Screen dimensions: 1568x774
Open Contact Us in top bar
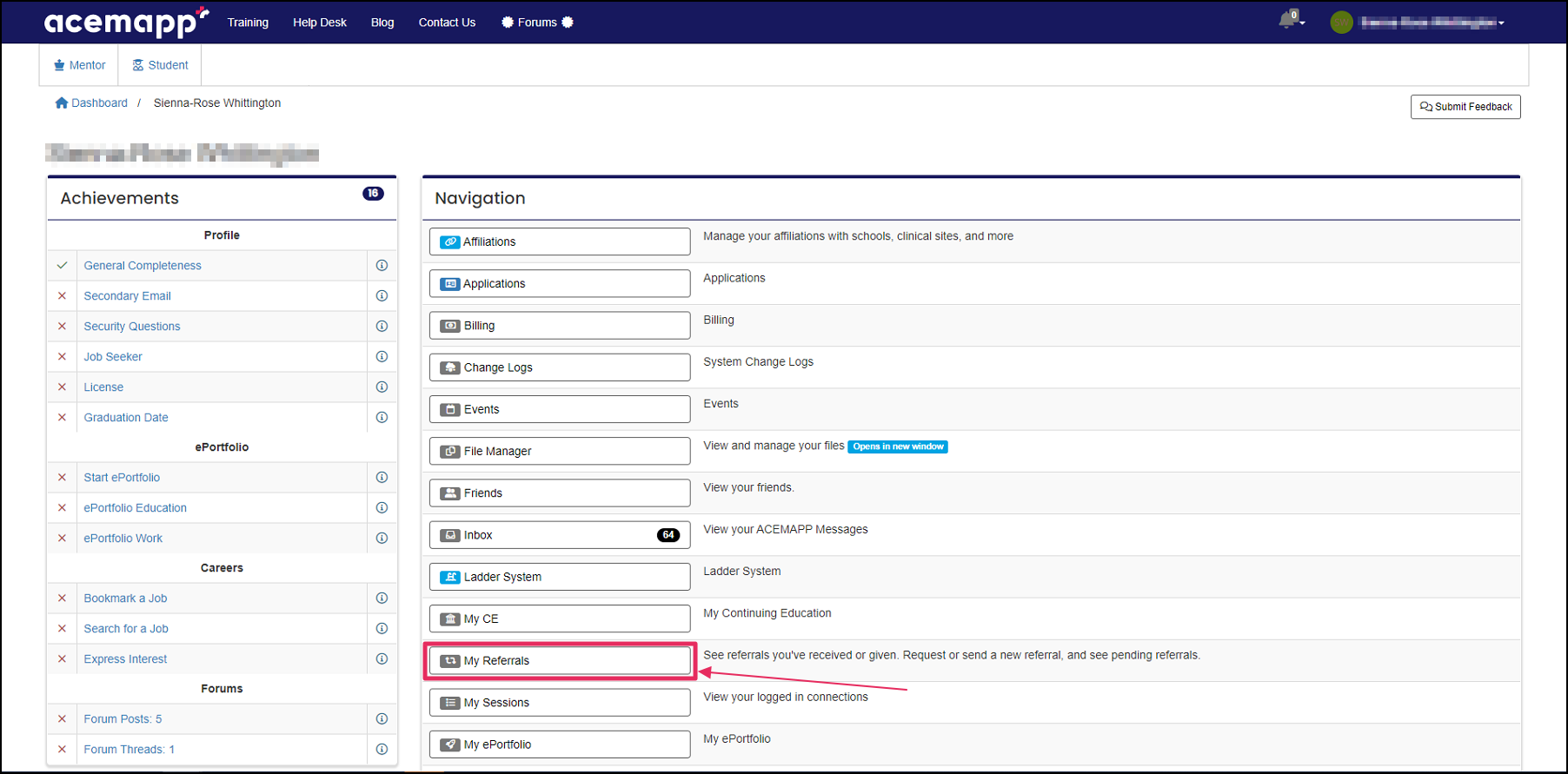click(x=447, y=23)
